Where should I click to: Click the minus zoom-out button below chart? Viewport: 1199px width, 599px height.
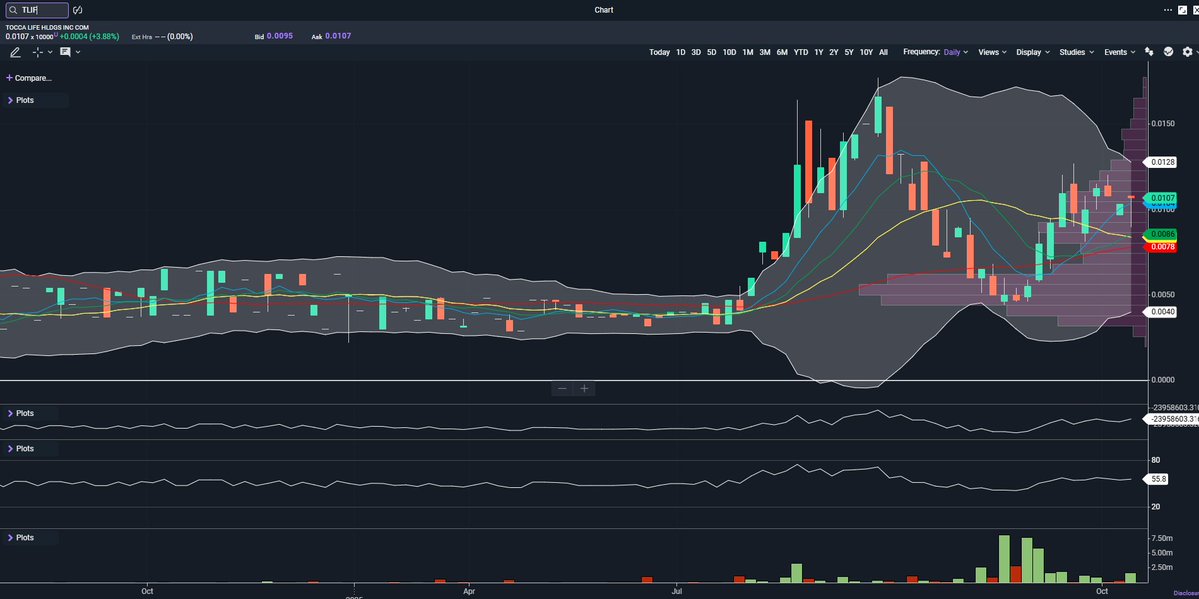(x=562, y=389)
